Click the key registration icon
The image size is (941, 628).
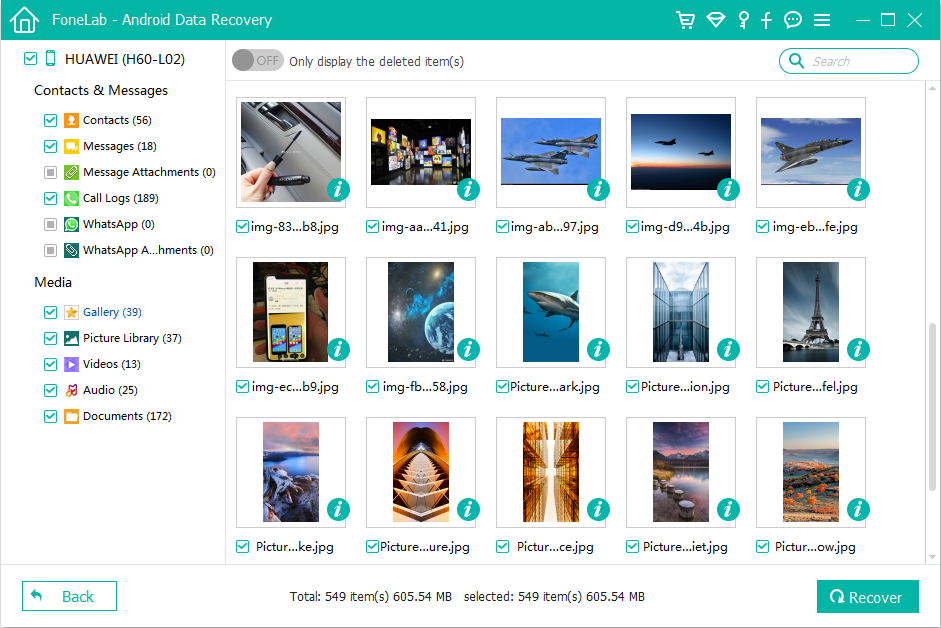click(x=741, y=19)
